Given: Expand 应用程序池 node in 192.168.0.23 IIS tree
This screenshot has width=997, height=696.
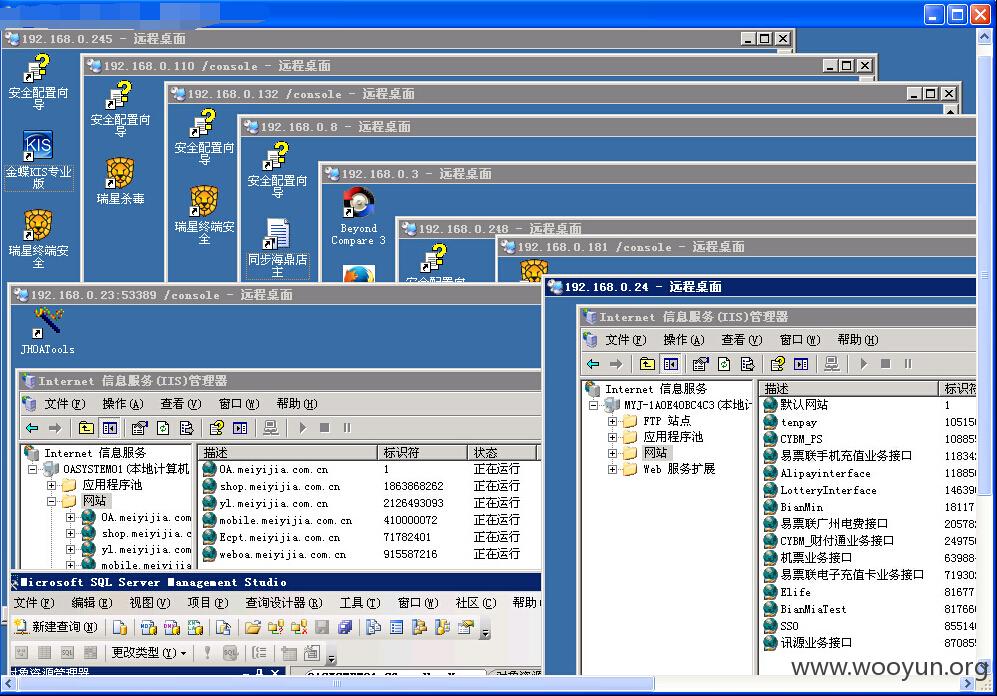Looking at the screenshot, I should pos(52,485).
